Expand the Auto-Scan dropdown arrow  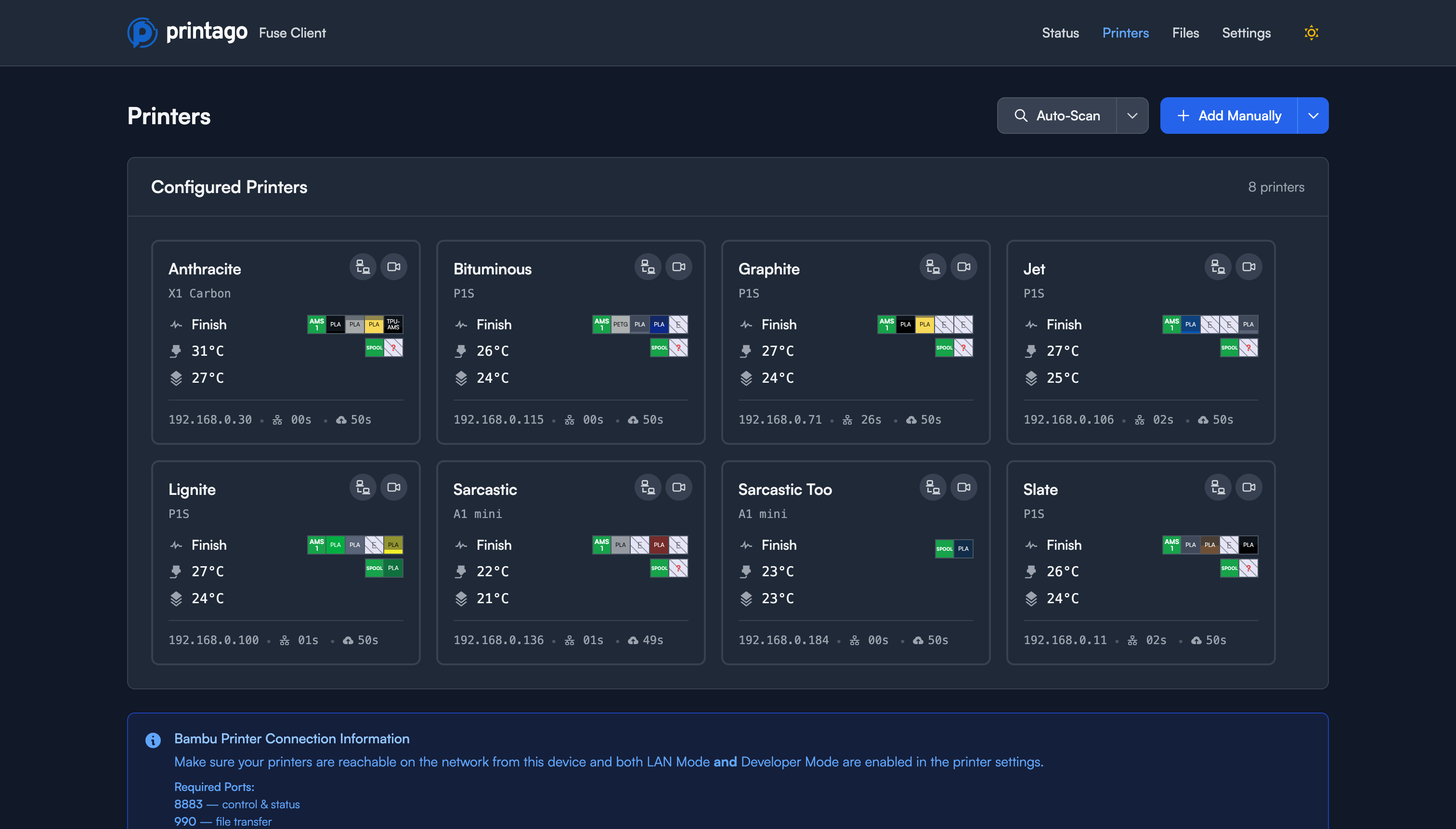point(1132,116)
